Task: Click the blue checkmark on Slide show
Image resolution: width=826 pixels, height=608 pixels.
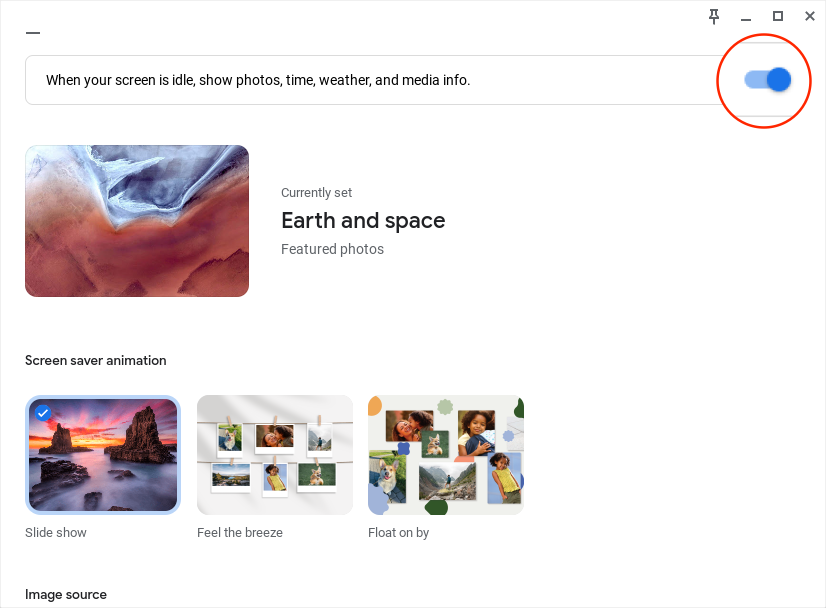Action: [42, 413]
